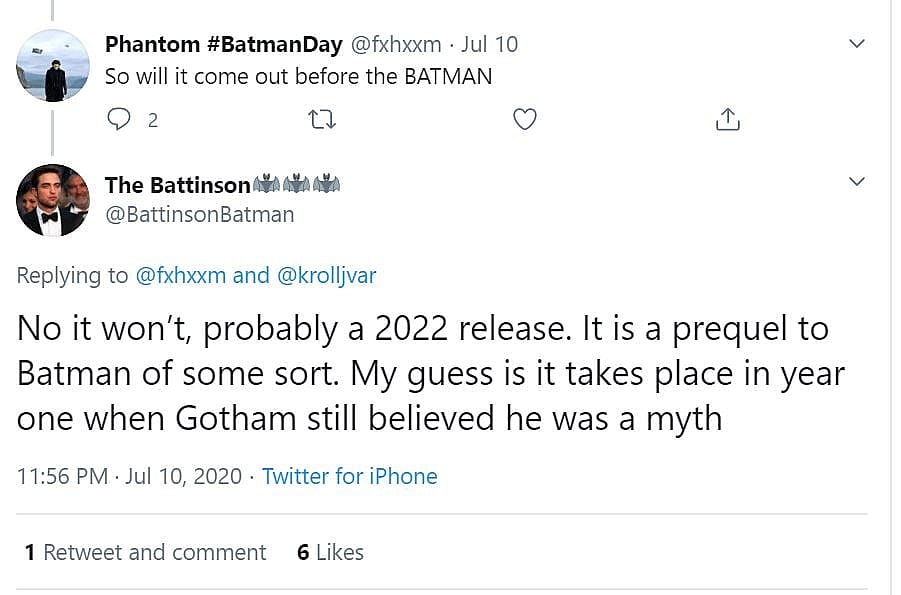Click the @BattinsonBatman handle
The width and height of the screenshot is (901, 595).
[x=199, y=214]
